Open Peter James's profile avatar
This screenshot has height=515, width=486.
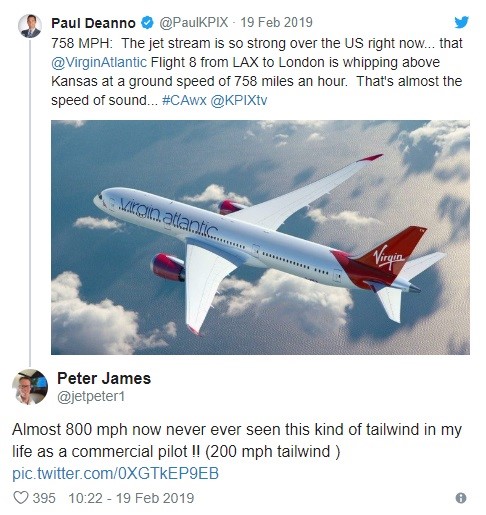(30, 387)
